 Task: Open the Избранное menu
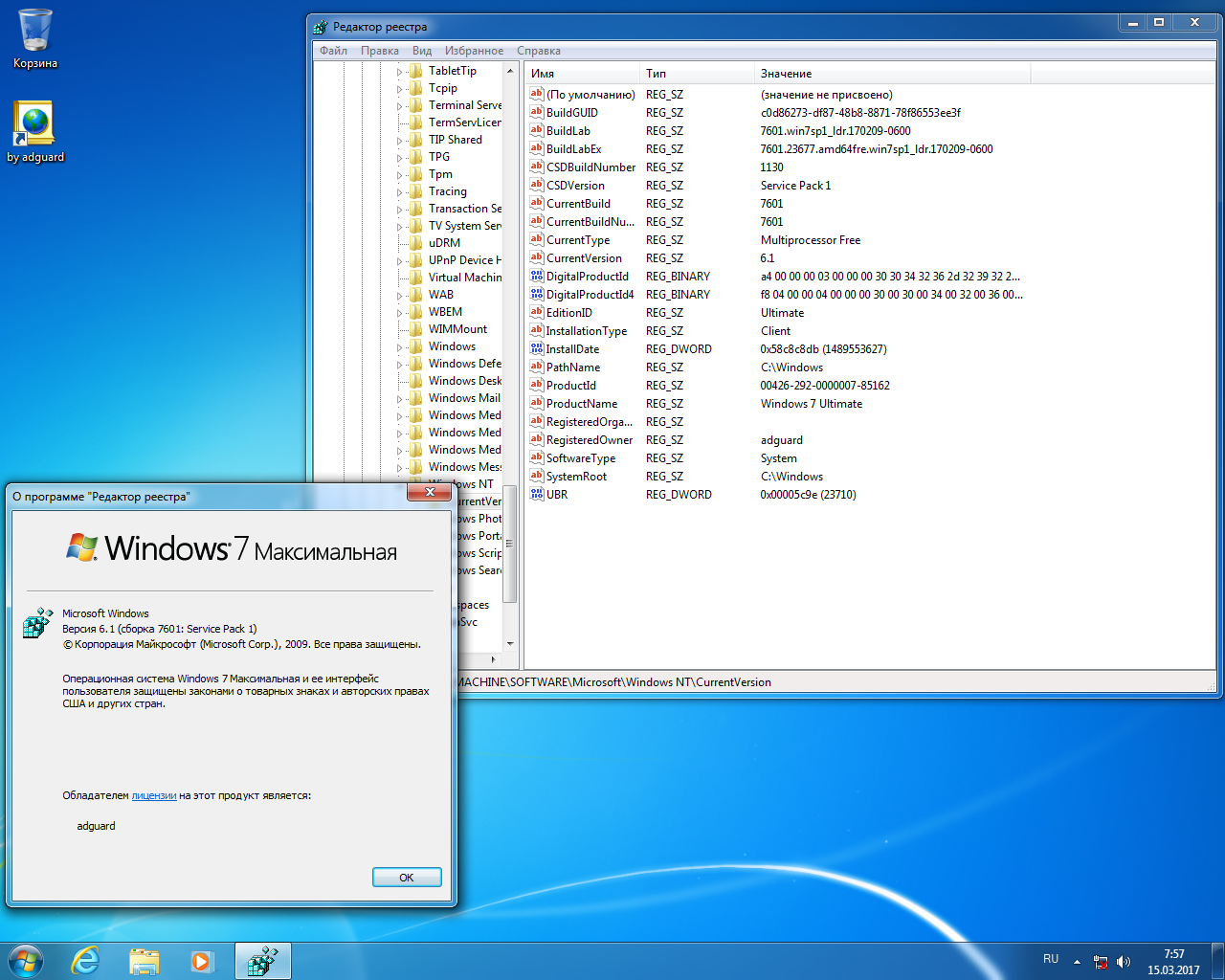tap(474, 51)
